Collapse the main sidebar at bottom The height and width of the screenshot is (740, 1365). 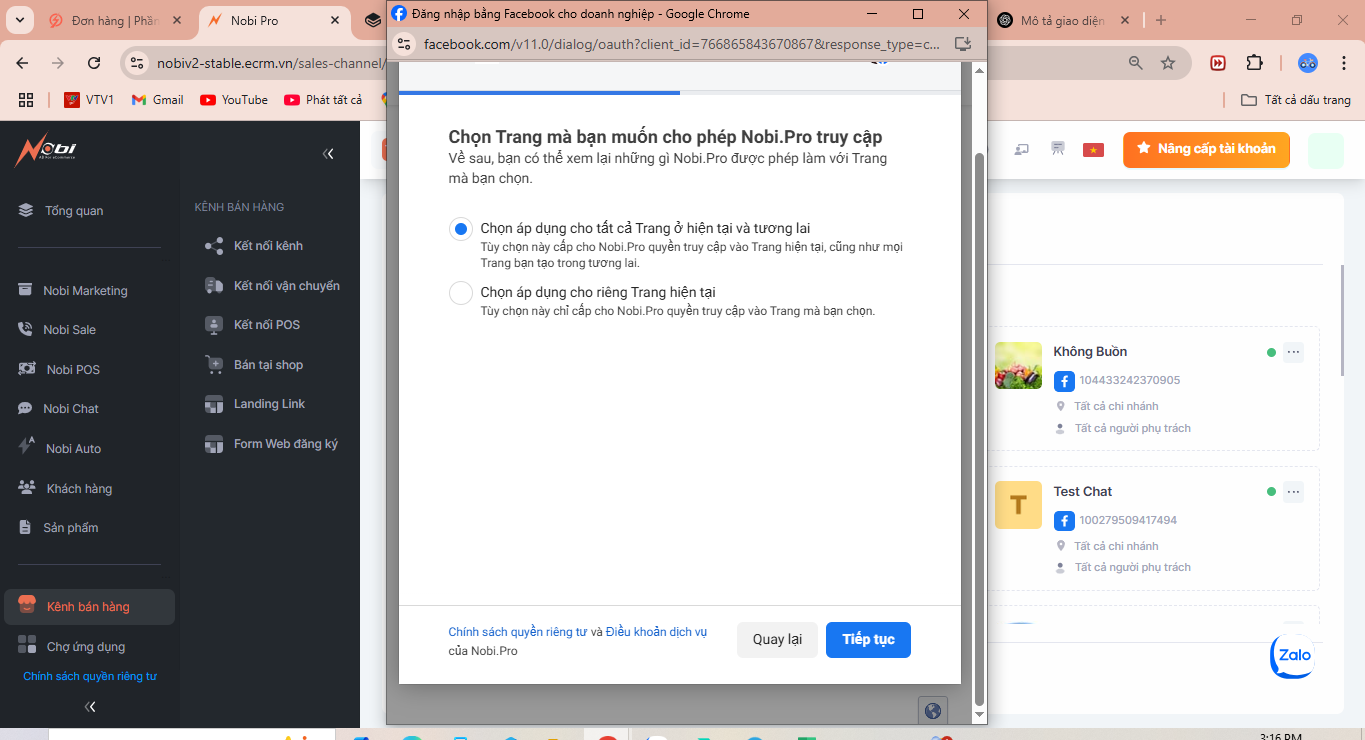tap(90, 707)
